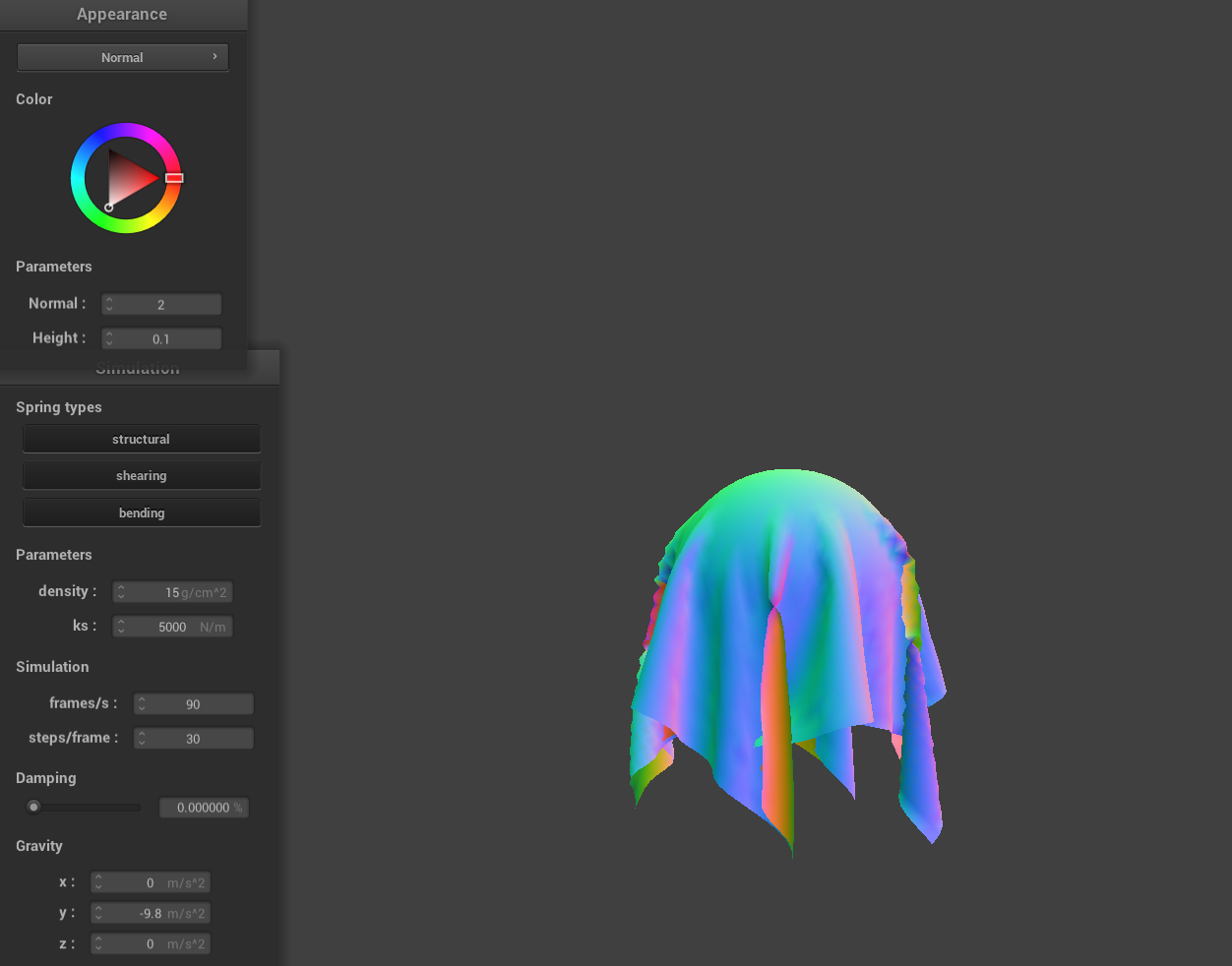Toggle the bending spring type
This screenshot has width=1232, height=966.
pyautogui.click(x=141, y=513)
